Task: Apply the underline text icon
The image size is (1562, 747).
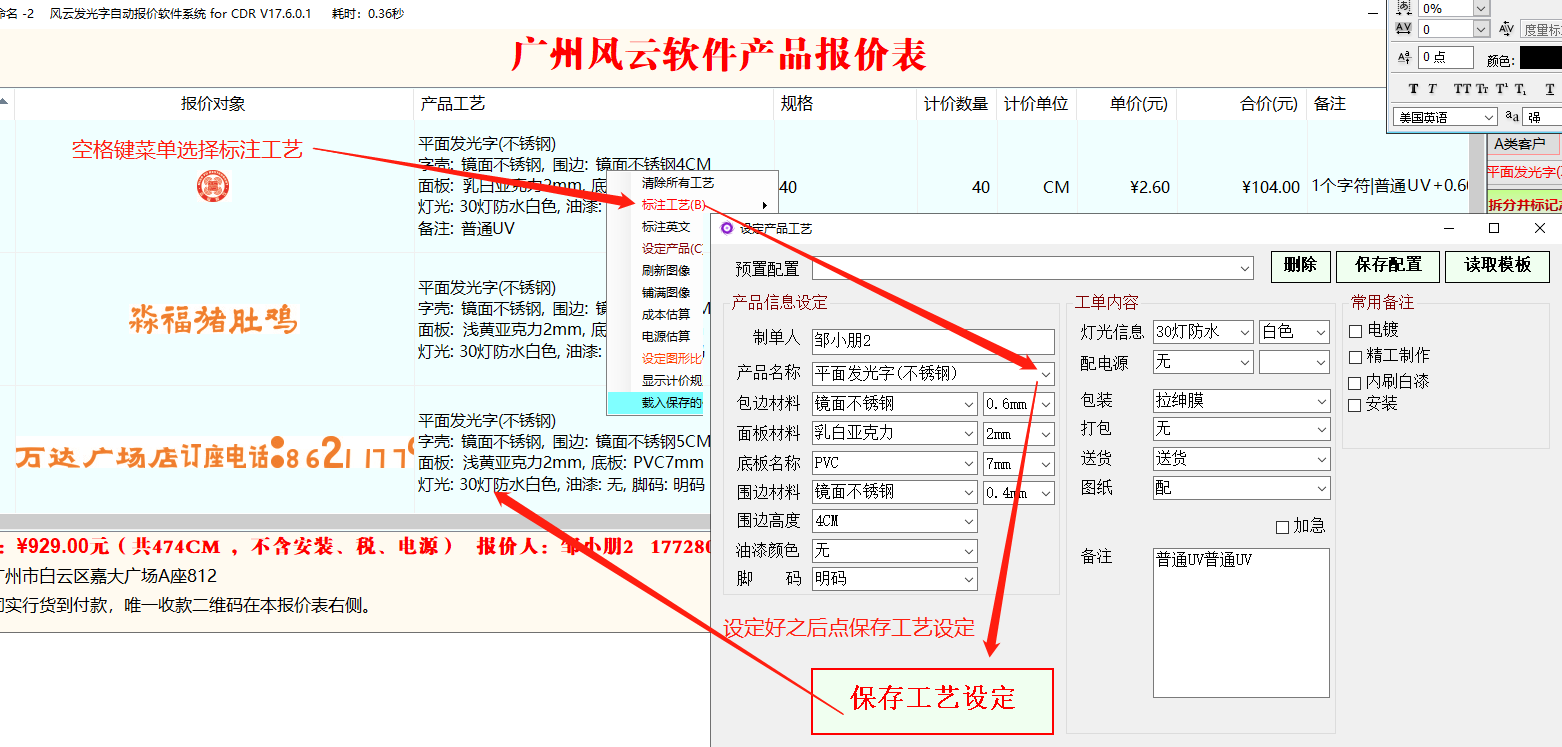Action: click(x=1550, y=88)
